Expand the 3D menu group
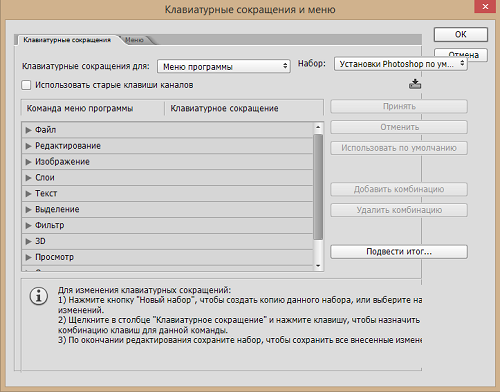Screen dimensions: 500x392 coord(28,241)
